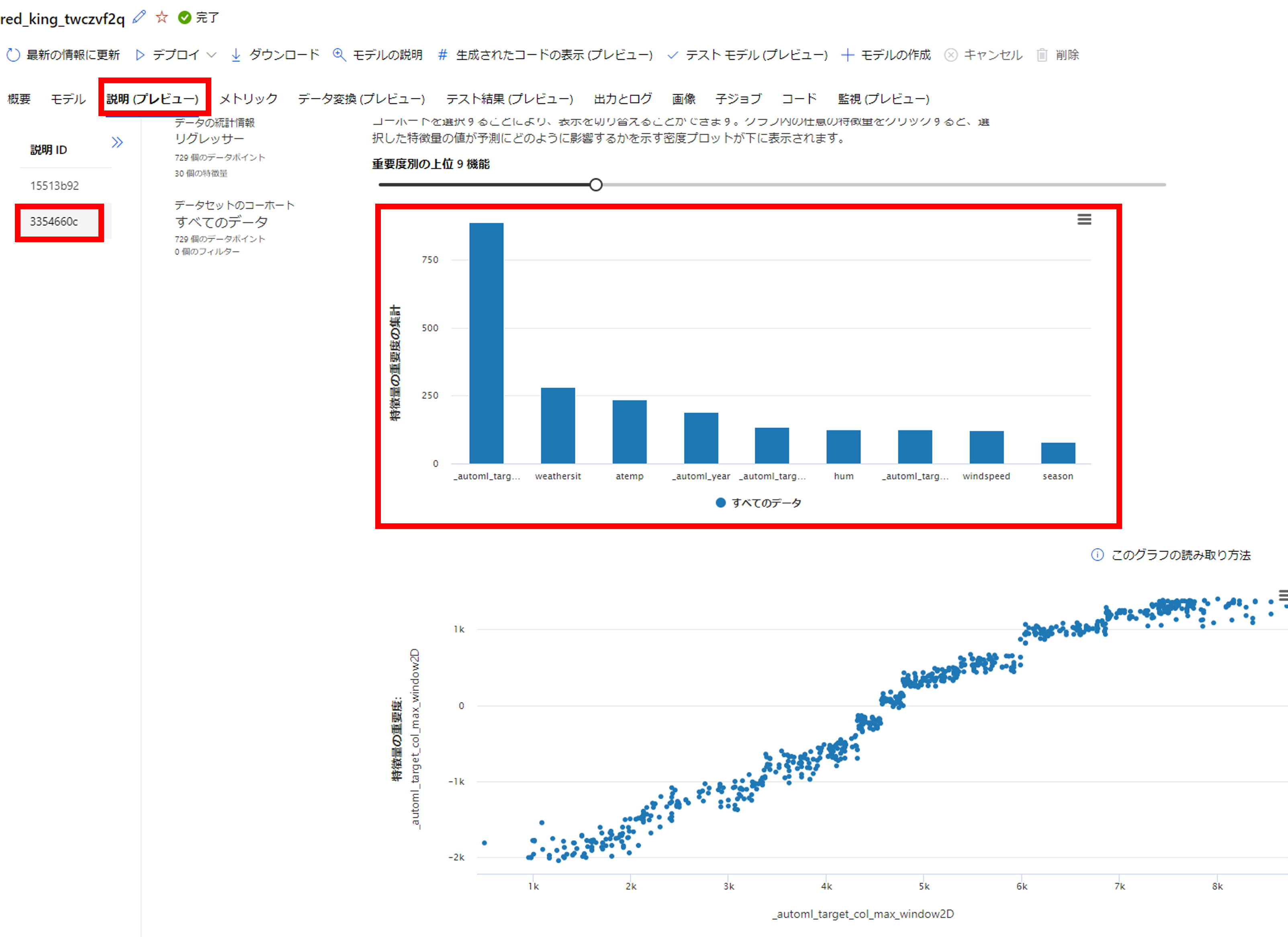The image size is (1288, 937).
Task: Open the 子ジョブ tab
Action: (x=738, y=99)
